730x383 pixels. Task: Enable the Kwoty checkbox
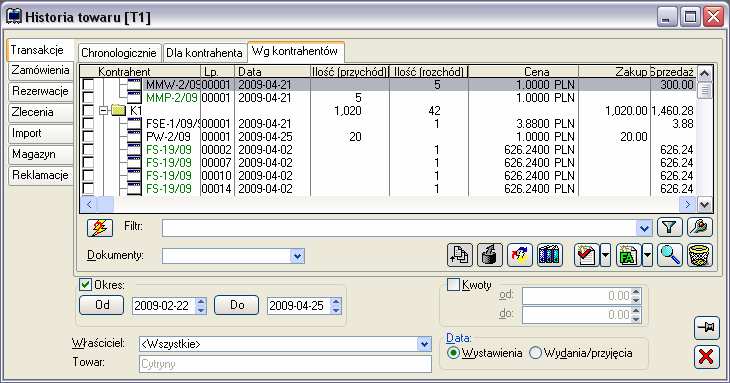453,284
